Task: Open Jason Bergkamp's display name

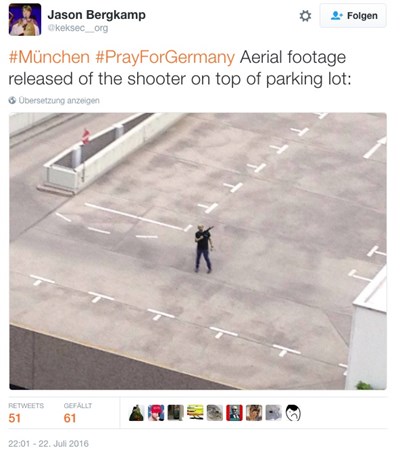Action: pos(96,15)
